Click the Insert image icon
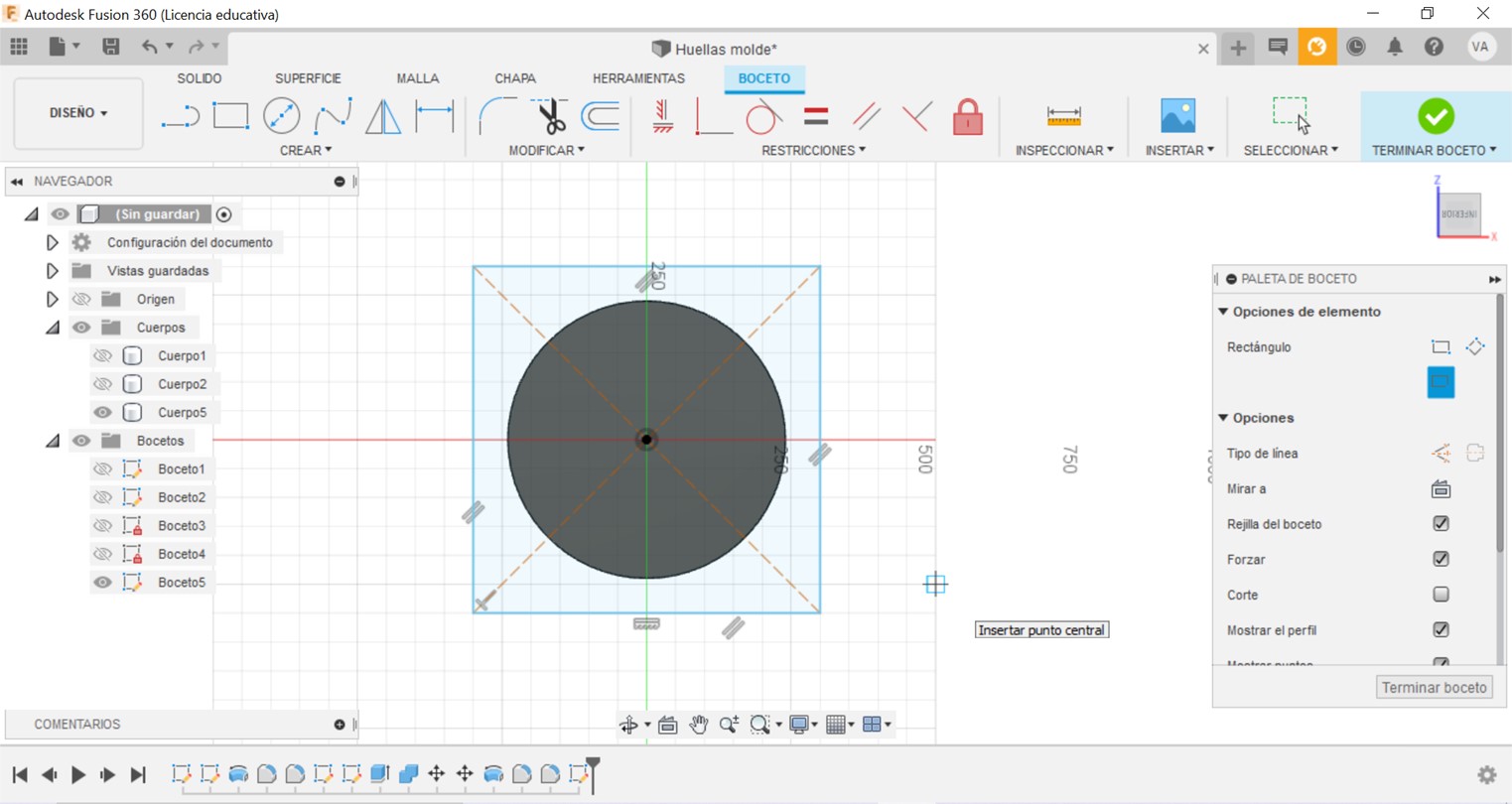1512x804 pixels. 1178,116
